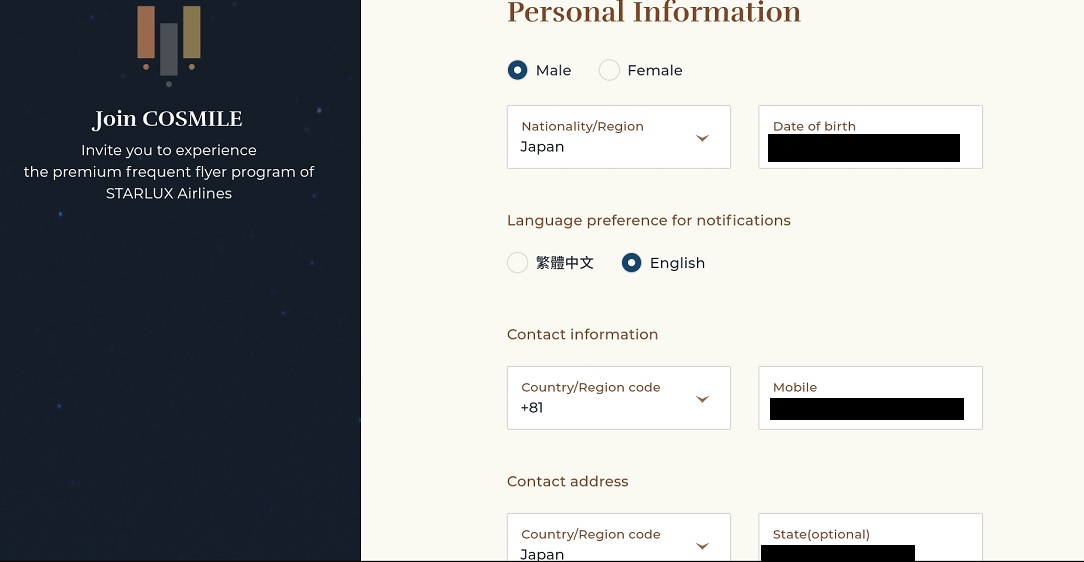1084x562 pixels.
Task: Click the STARLUX Airlines text line
Action: [169, 194]
